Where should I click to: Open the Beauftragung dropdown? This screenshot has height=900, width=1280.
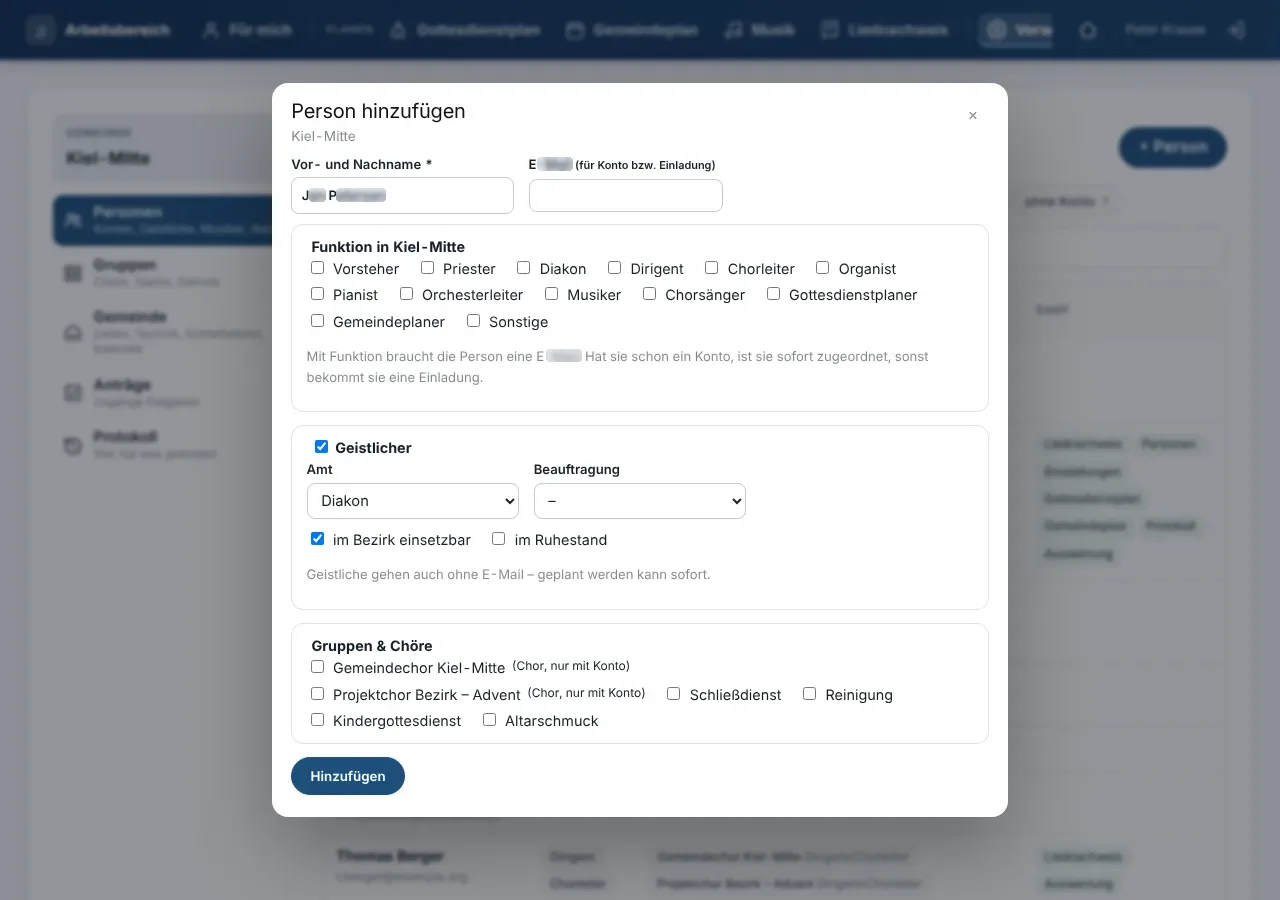click(640, 501)
